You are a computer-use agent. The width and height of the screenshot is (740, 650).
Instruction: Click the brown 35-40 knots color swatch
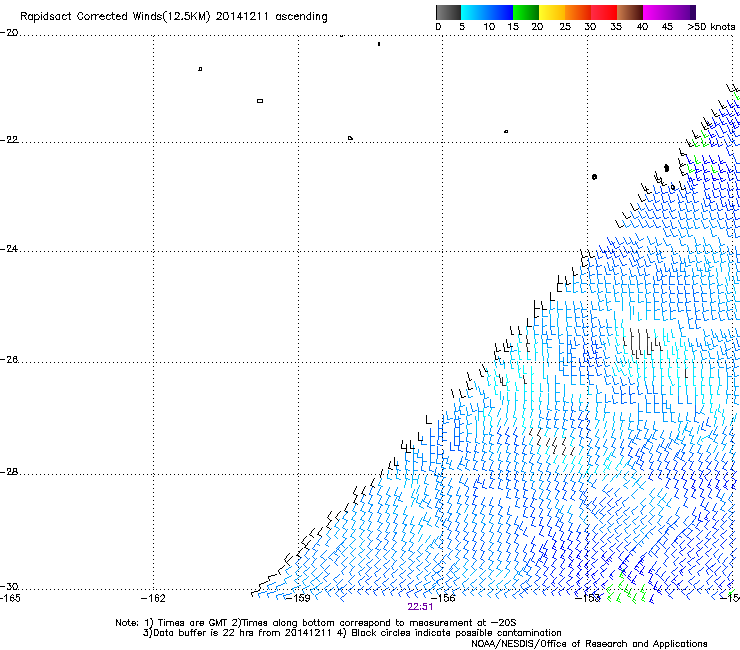[x=630, y=12]
